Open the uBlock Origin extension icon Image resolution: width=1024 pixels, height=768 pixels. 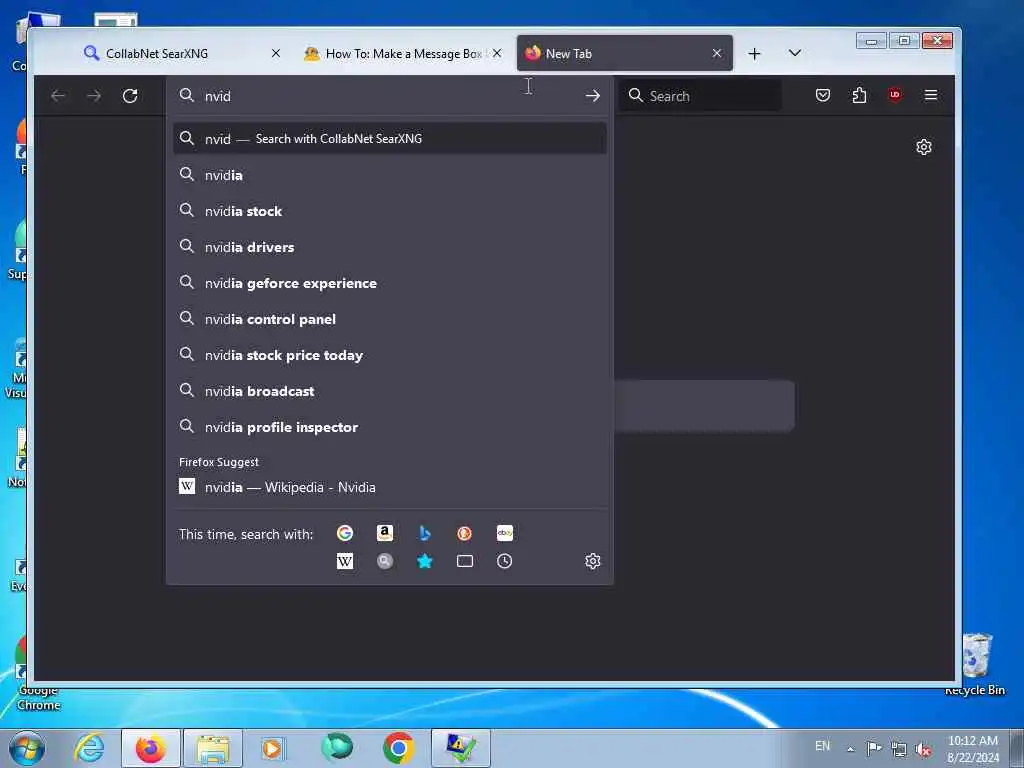[895, 95]
